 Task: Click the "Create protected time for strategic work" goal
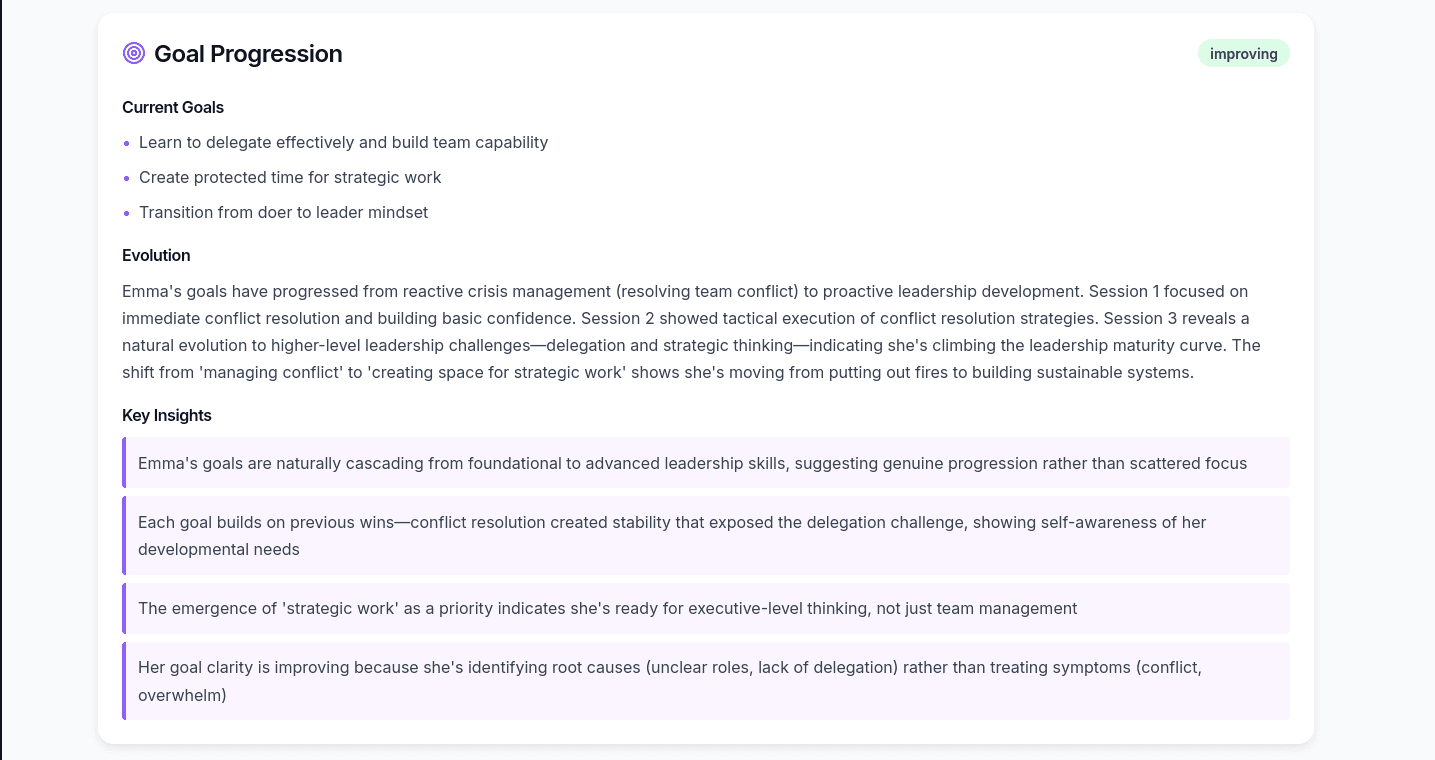tap(290, 177)
